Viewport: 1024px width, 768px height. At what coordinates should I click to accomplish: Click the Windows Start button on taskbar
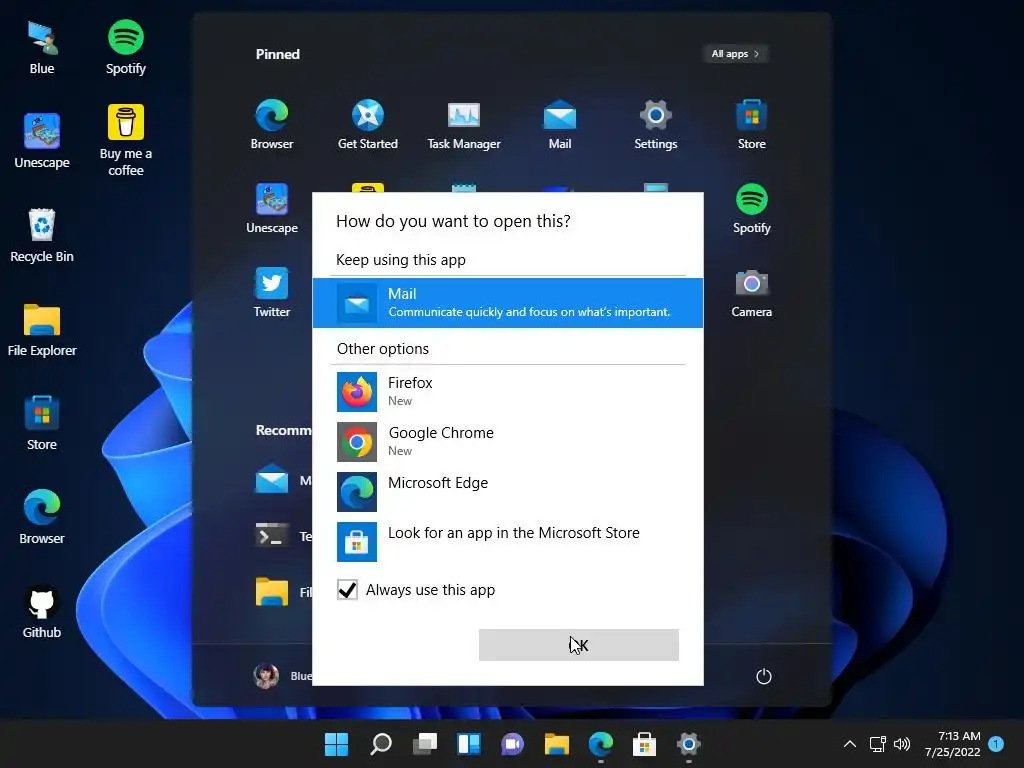pos(336,744)
